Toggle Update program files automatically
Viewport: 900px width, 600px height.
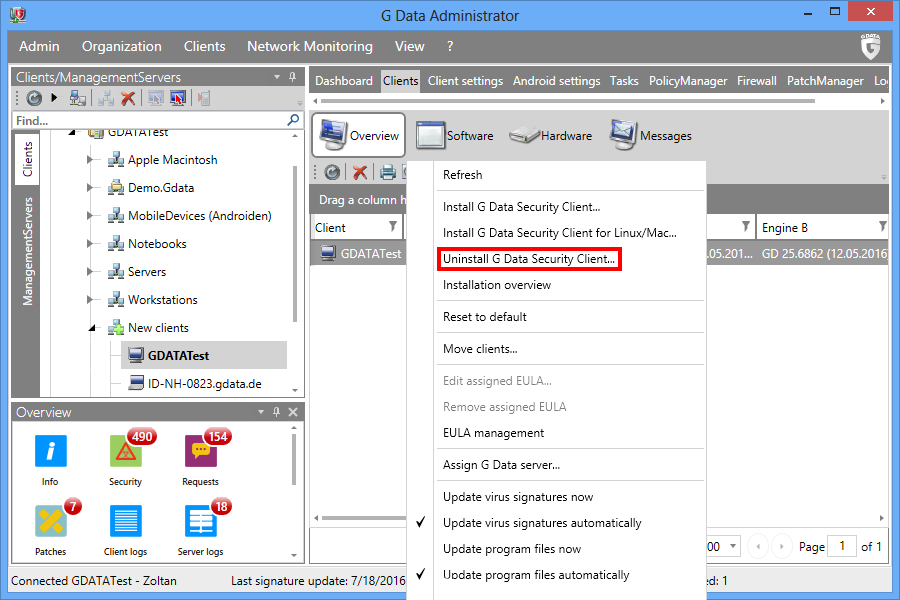point(536,575)
